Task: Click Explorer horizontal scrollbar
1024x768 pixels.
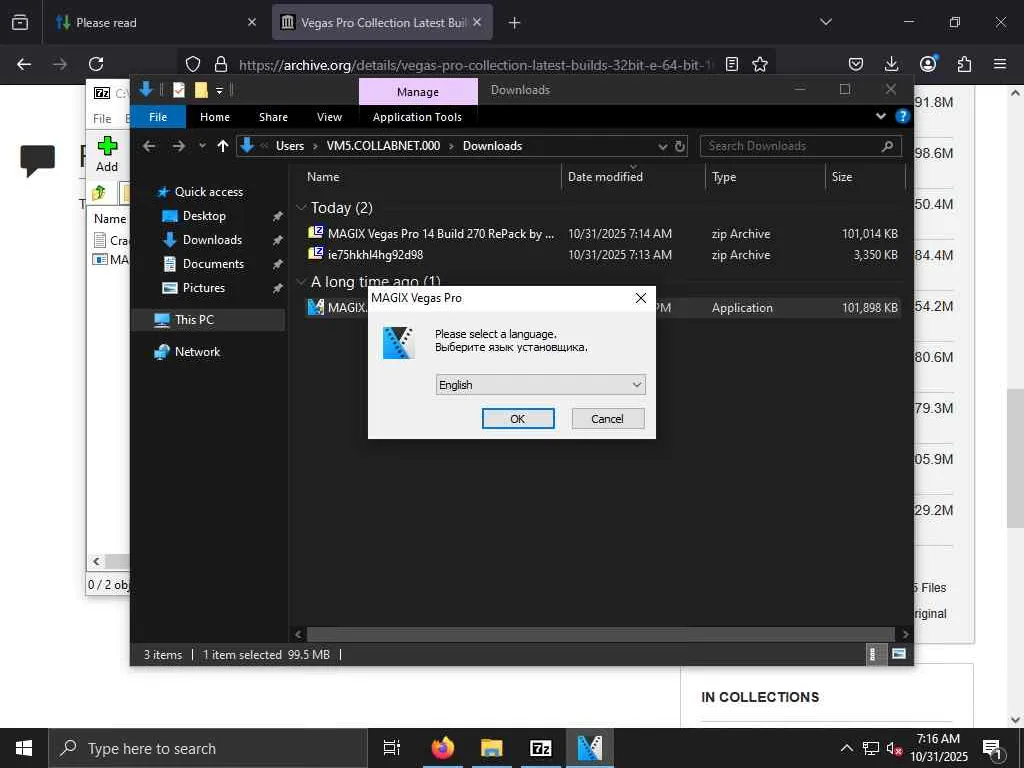Action: pos(600,634)
